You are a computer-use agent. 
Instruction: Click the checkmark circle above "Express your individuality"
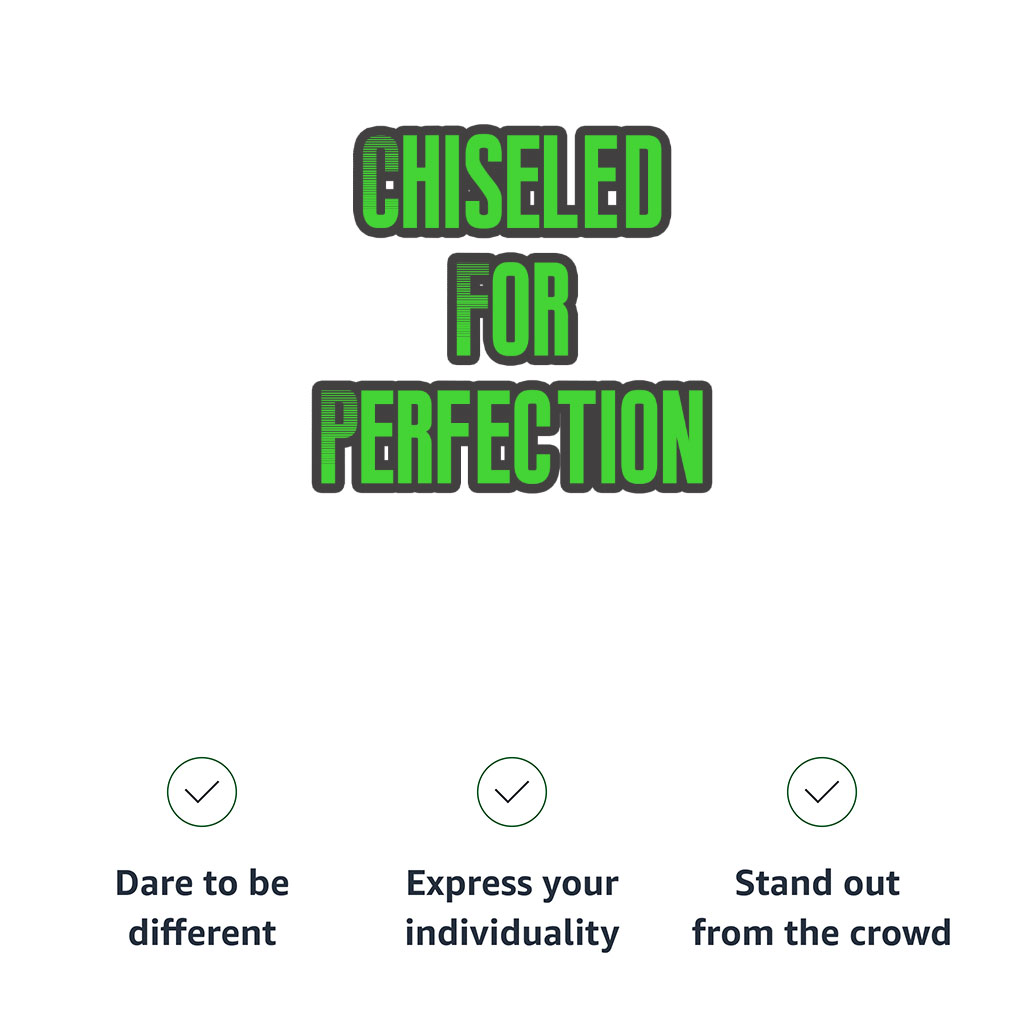512,792
